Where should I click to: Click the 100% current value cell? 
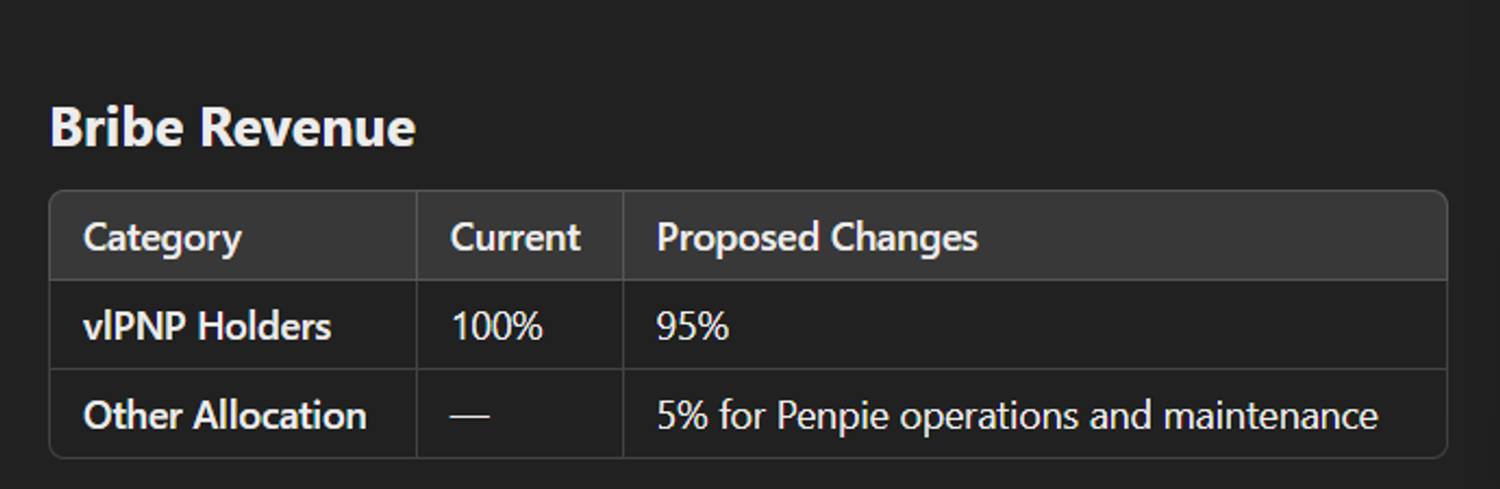click(x=497, y=327)
